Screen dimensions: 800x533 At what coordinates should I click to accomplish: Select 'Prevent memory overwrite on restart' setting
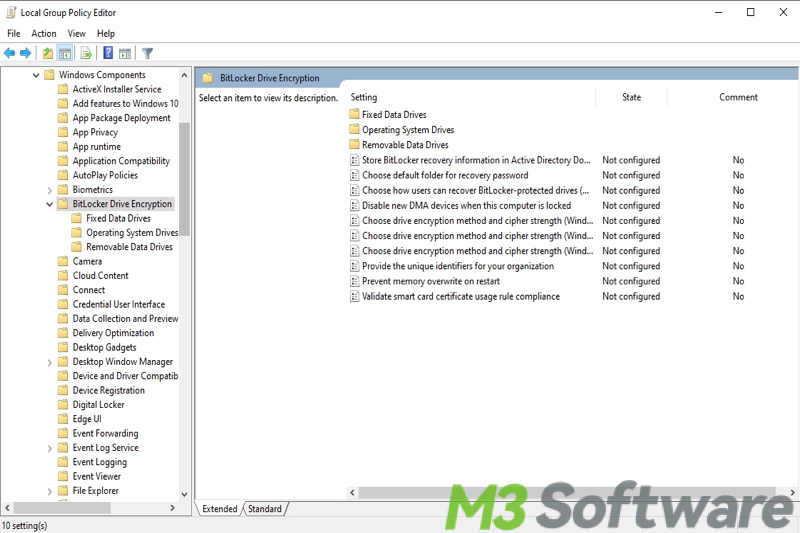coord(430,281)
